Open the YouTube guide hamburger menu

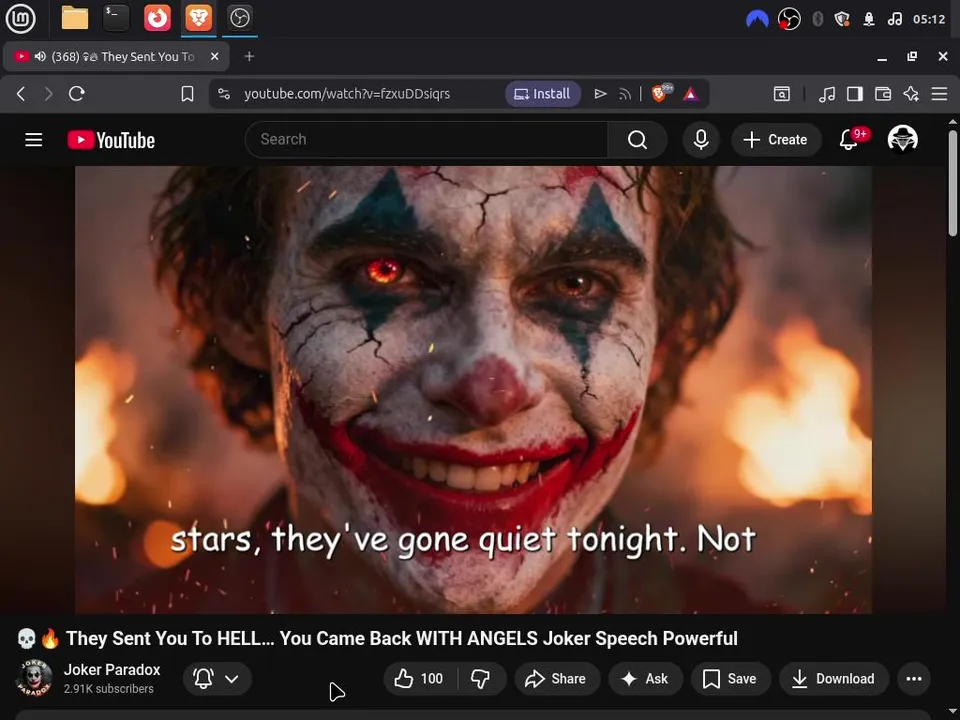pos(34,140)
